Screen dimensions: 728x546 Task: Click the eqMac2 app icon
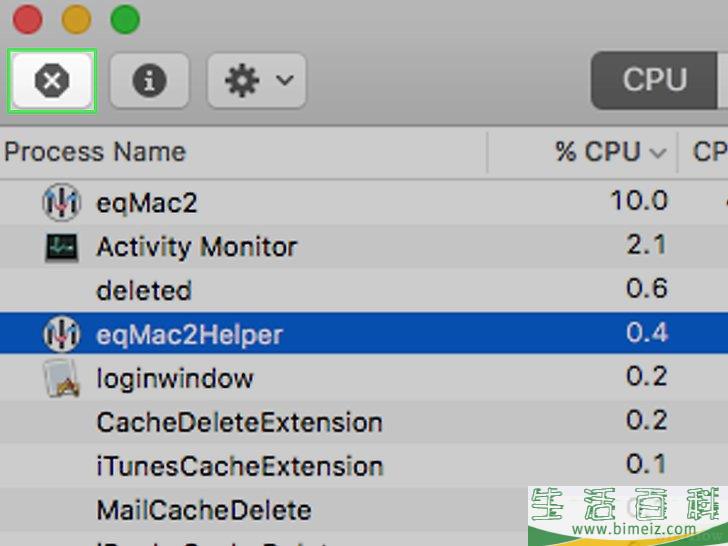(x=61, y=202)
